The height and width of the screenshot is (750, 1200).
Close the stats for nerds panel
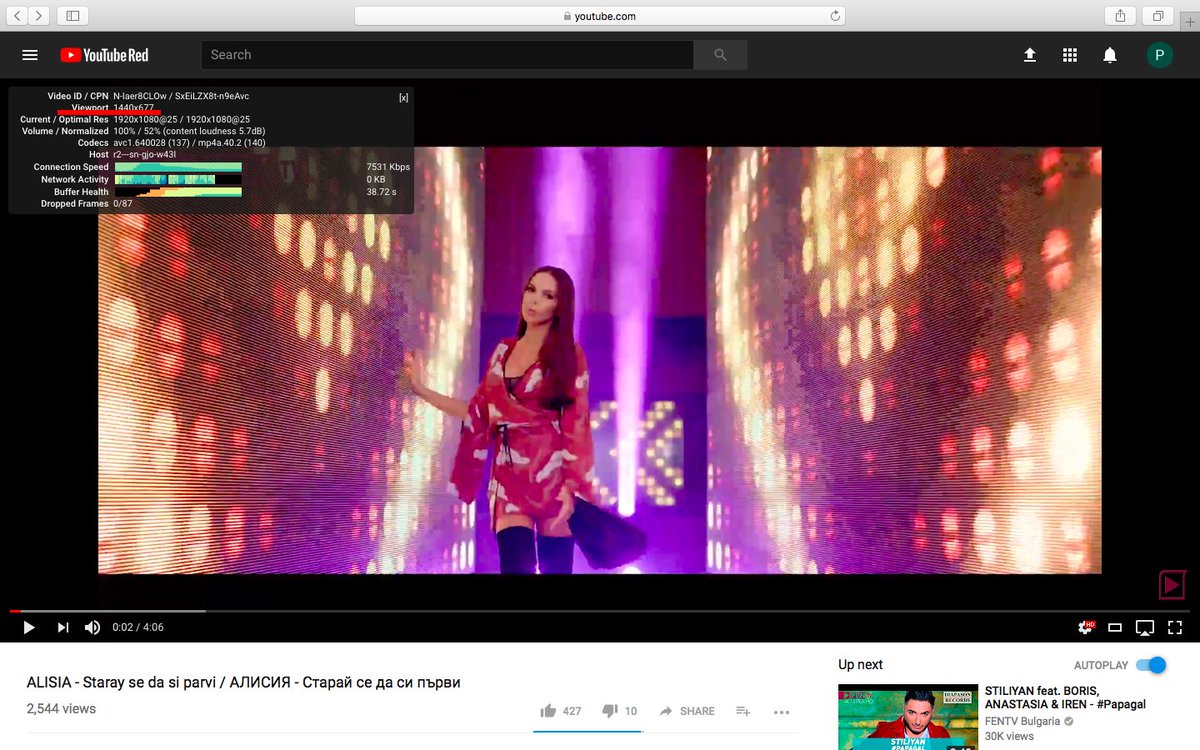[x=403, y=97]
